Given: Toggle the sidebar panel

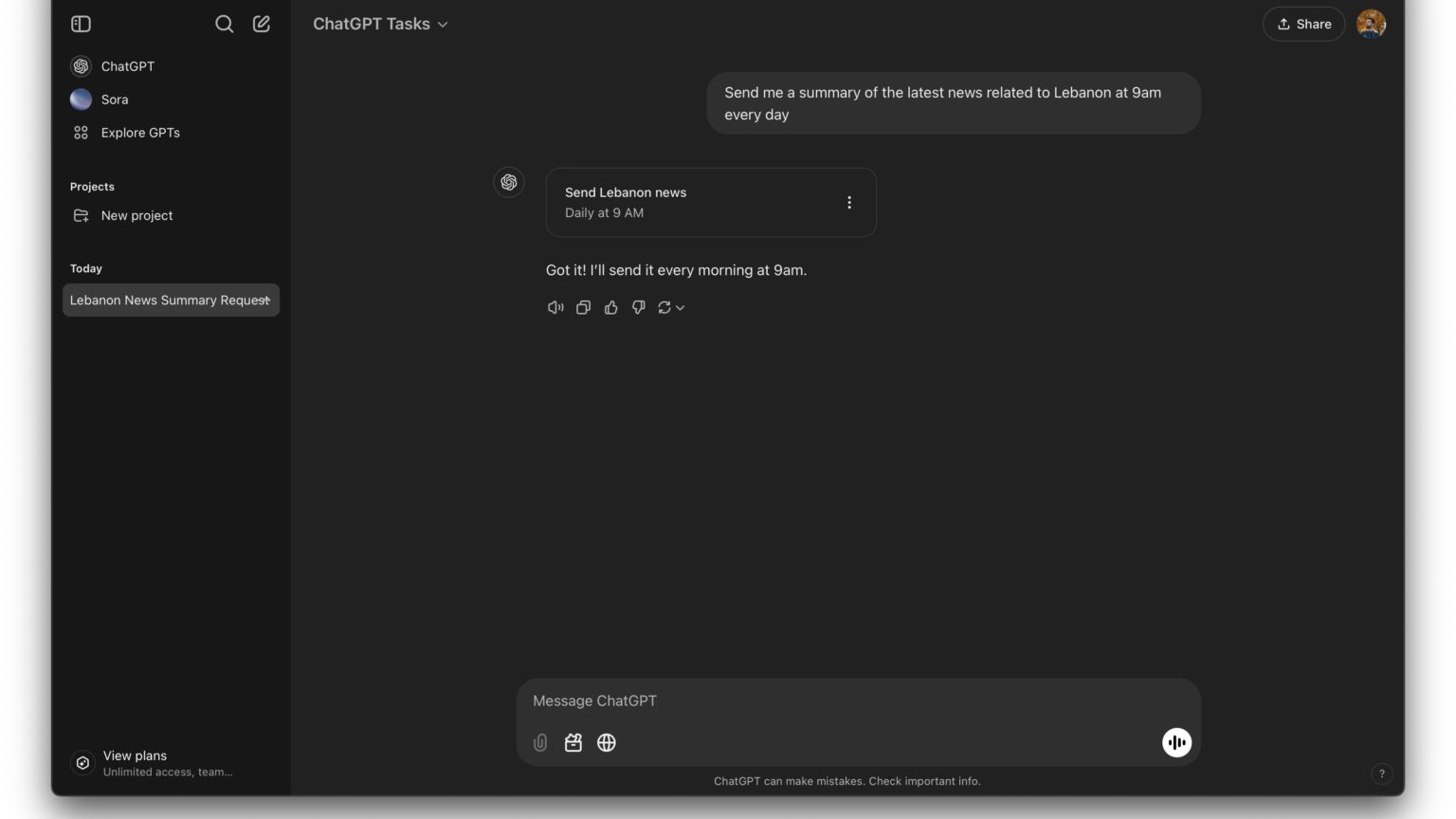Looking at the screenshot, I should point(81,24).
